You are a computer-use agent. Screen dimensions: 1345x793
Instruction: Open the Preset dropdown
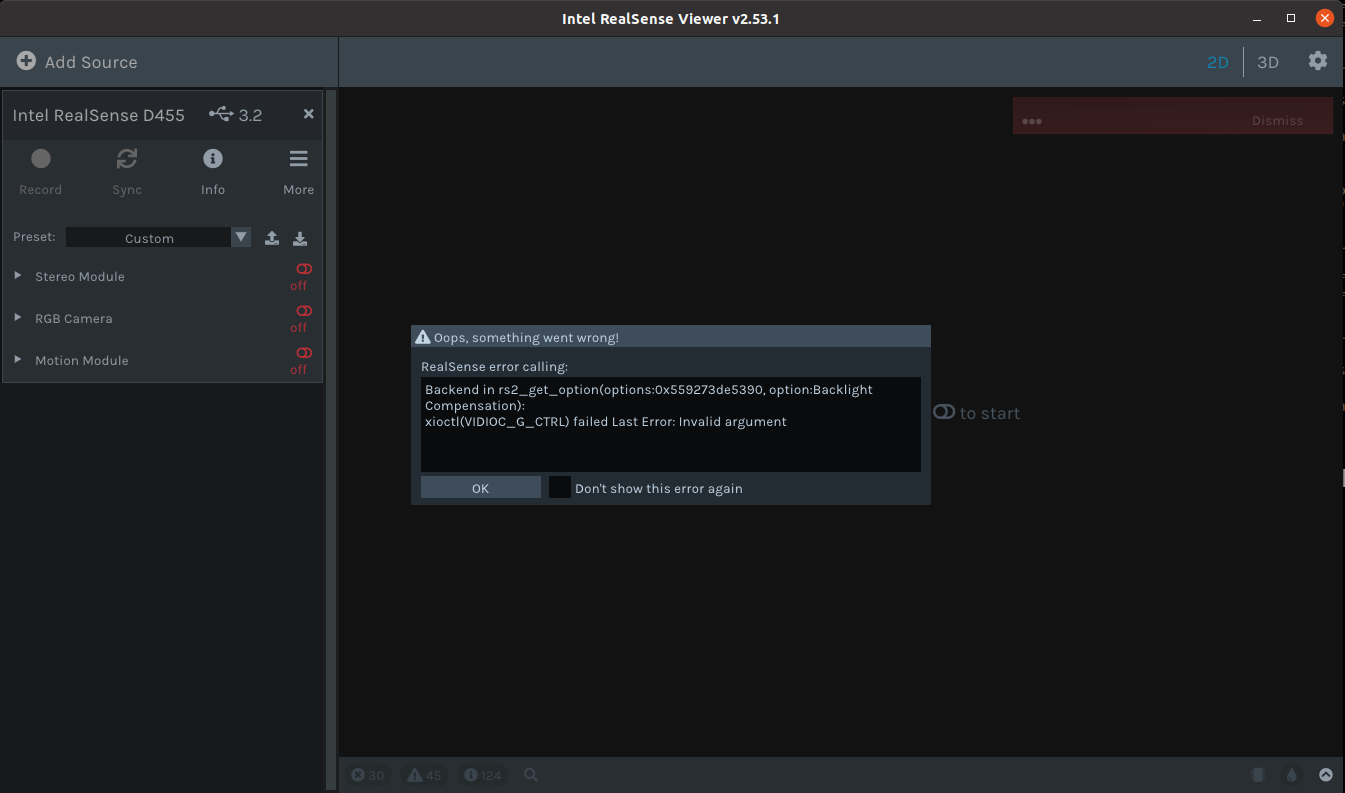240,237
